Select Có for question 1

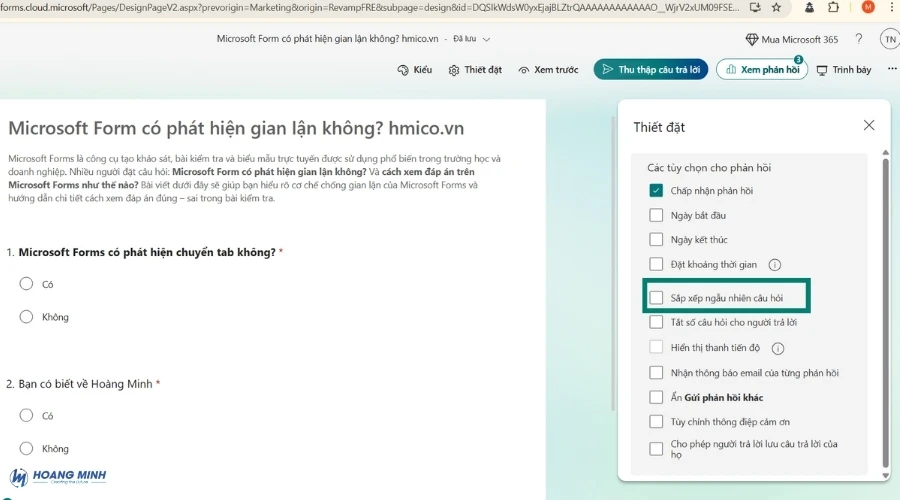26,284
